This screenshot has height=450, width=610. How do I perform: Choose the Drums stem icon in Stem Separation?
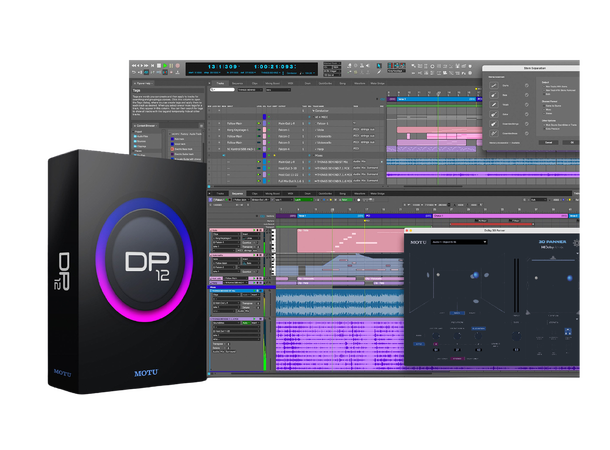(494, 85)
